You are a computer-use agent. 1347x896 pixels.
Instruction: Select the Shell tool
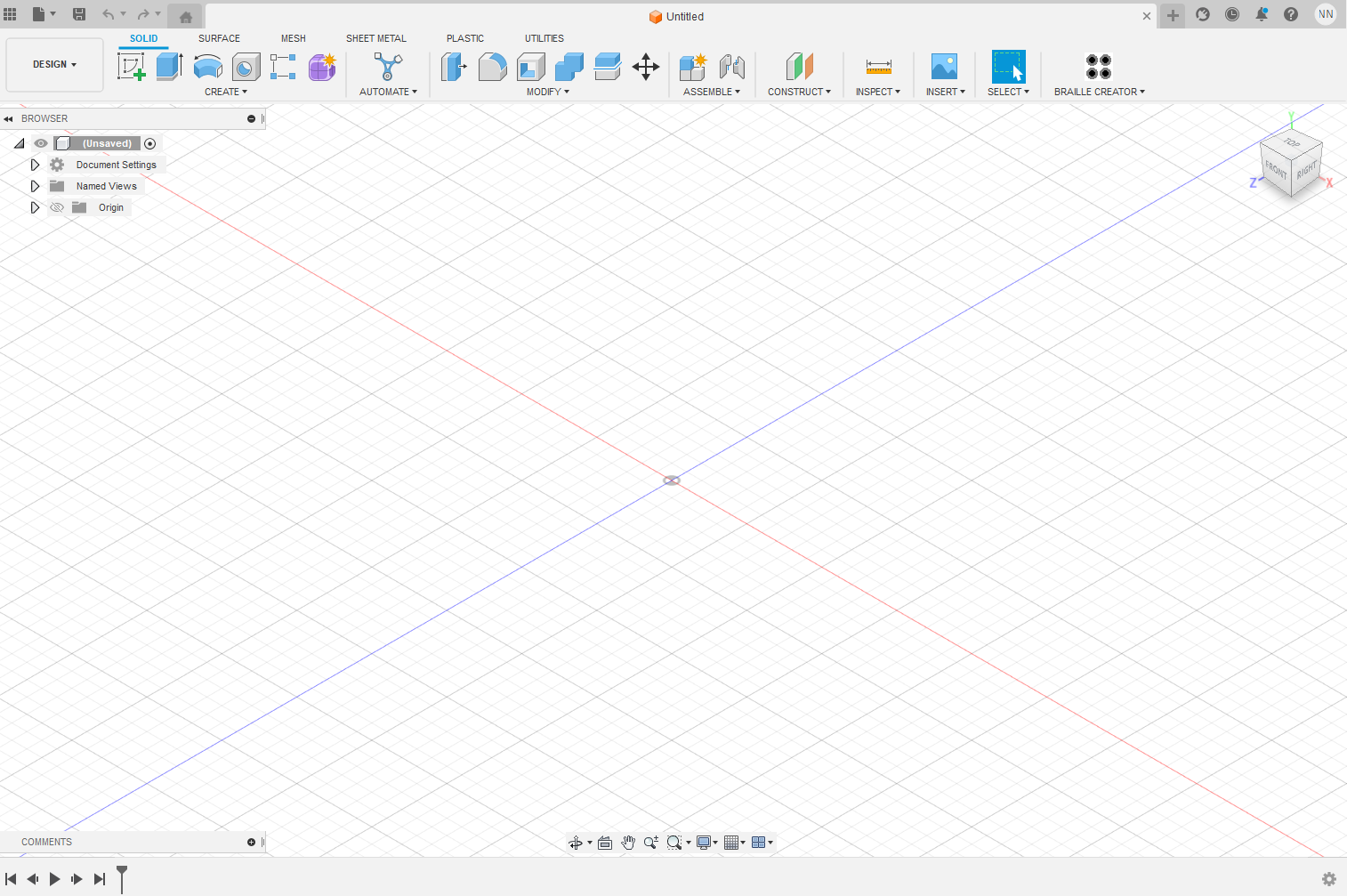click(x=530, y=67)
